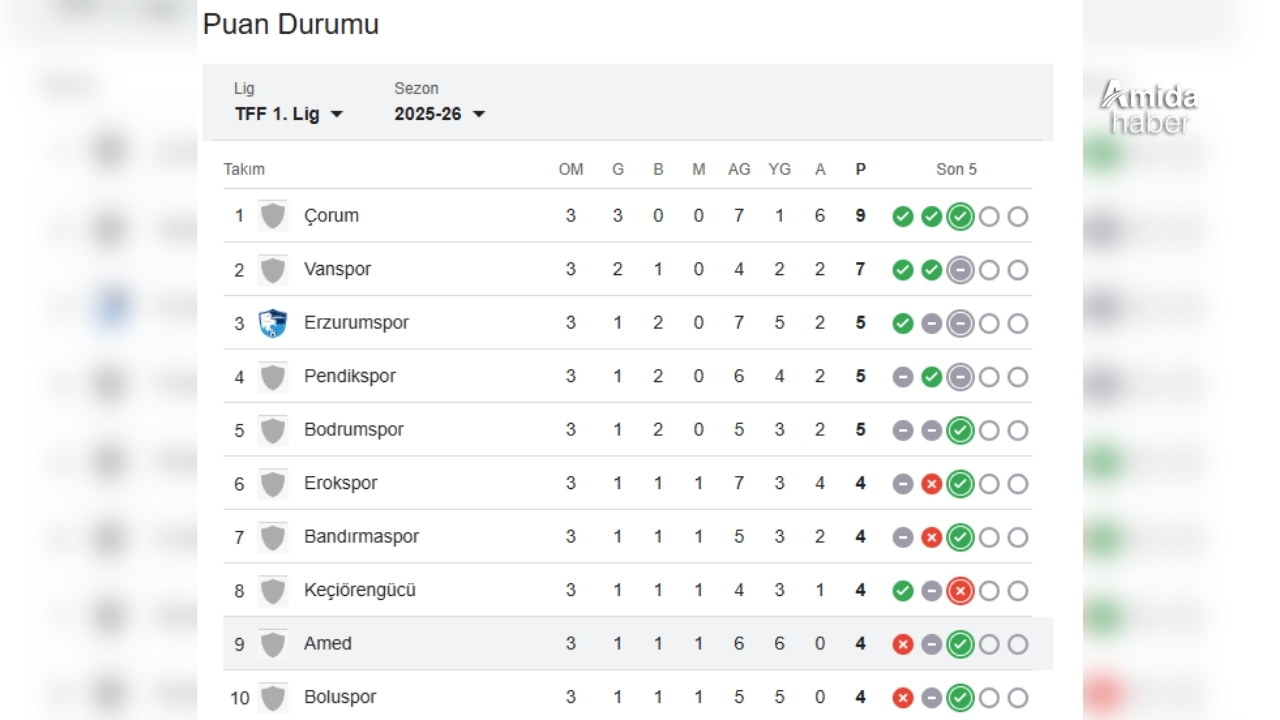Open the TFF 1. Lig league dropdown
This screenshot has width=1280, height=720.
[x=289, y=114]
